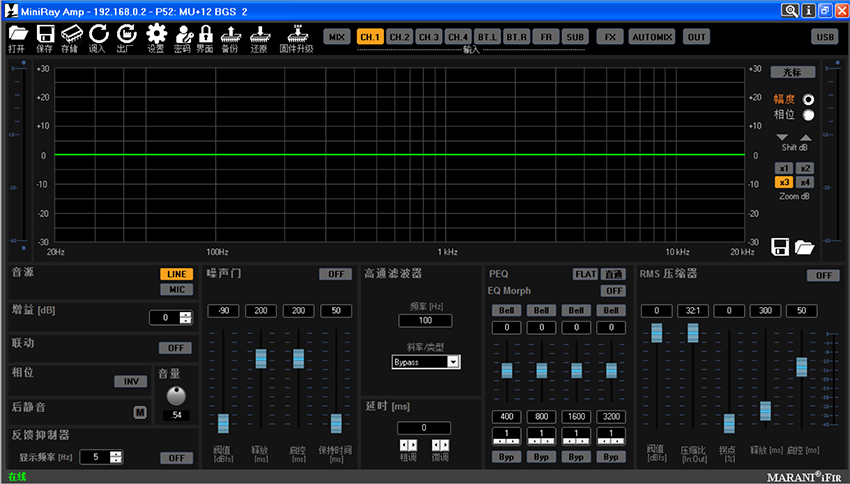Select the 相位 (Phase) radio button

(808, 115)
